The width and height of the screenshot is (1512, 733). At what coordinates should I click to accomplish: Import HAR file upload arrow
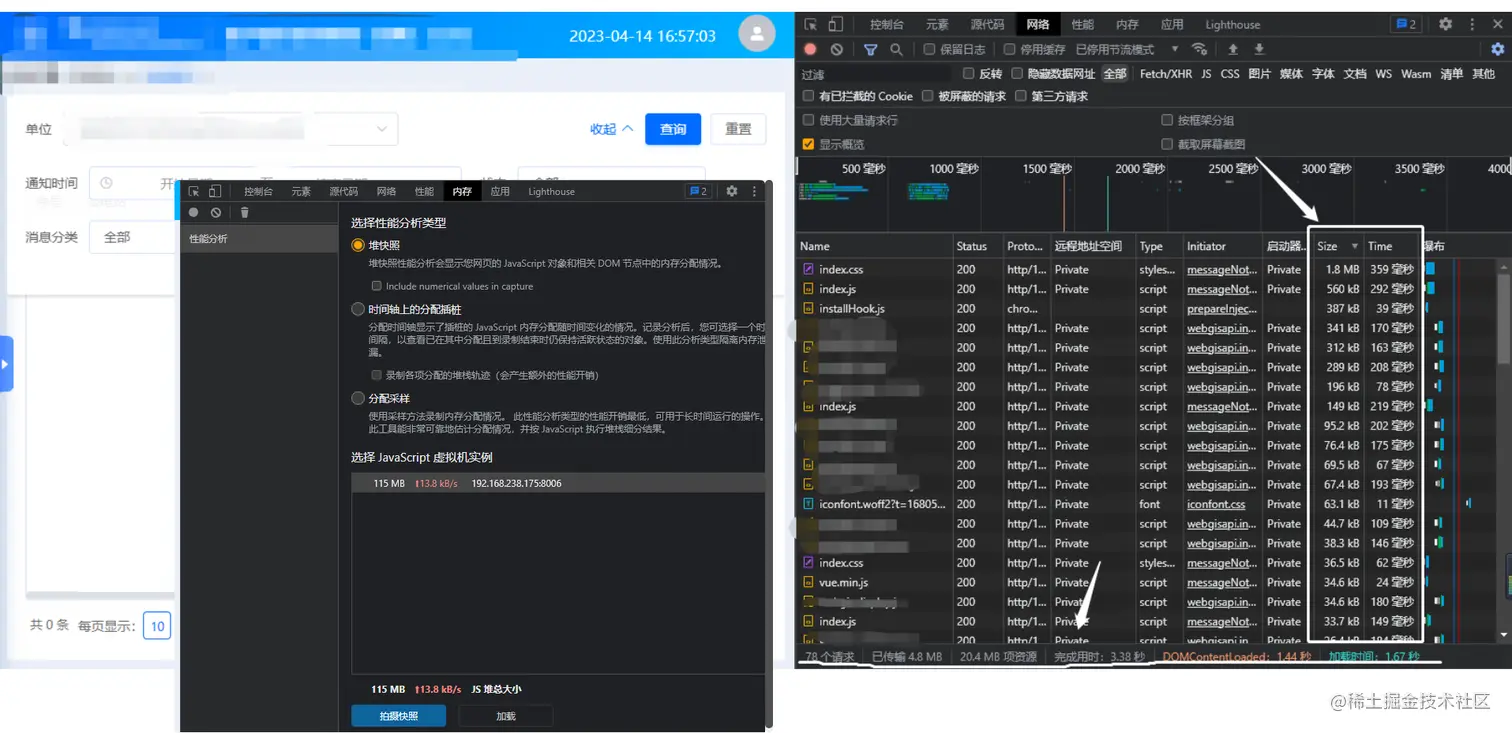(1233, 49)
